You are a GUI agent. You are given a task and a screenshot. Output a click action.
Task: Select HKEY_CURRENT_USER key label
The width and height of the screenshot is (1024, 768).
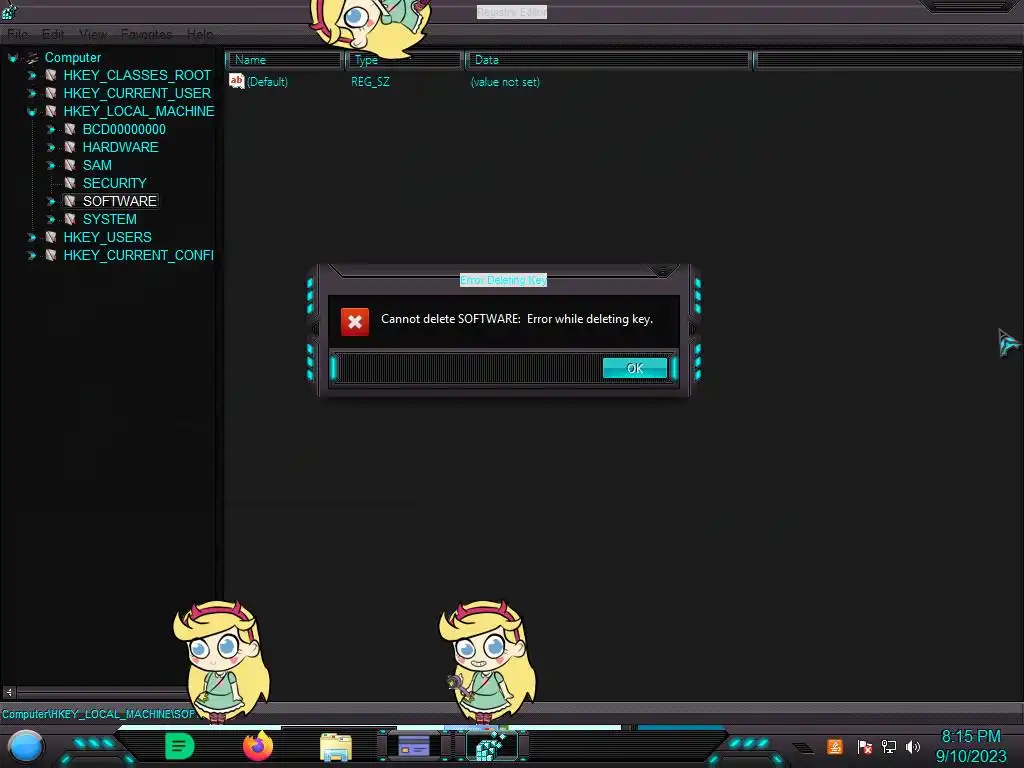tap(137, 93)
